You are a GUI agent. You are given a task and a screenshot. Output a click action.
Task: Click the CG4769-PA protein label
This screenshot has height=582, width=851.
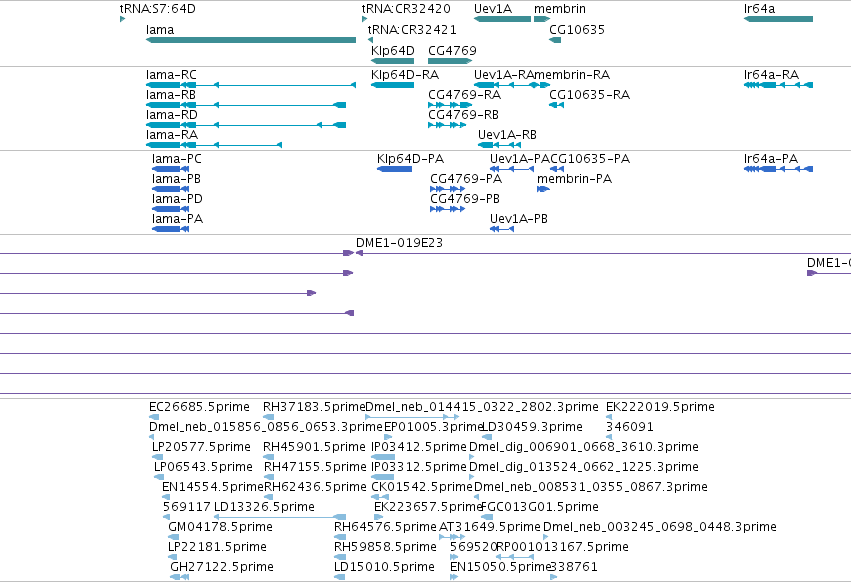pyautogui.click(x=466, y=179)
